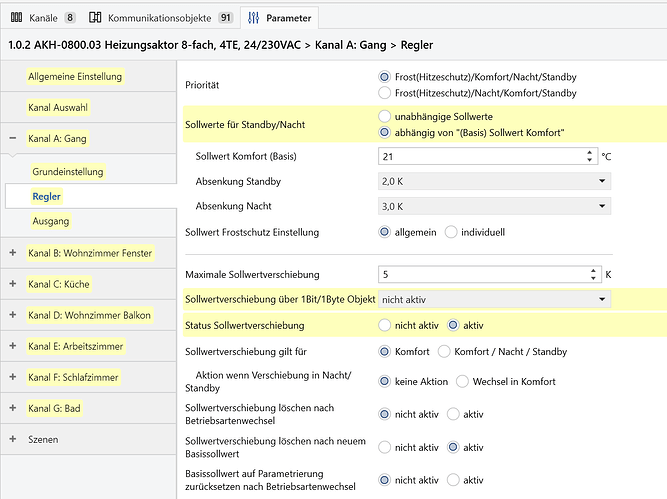Viewport: 667px width, 499px height.
Task: Set Status Sollwertverschiebung to nicht aktiv
Action: click(x=385, y=325)
